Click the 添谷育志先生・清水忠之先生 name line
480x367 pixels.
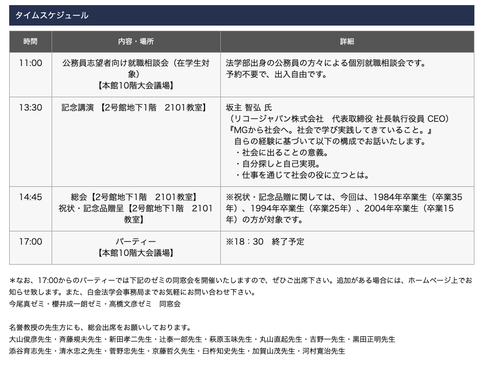177,351
